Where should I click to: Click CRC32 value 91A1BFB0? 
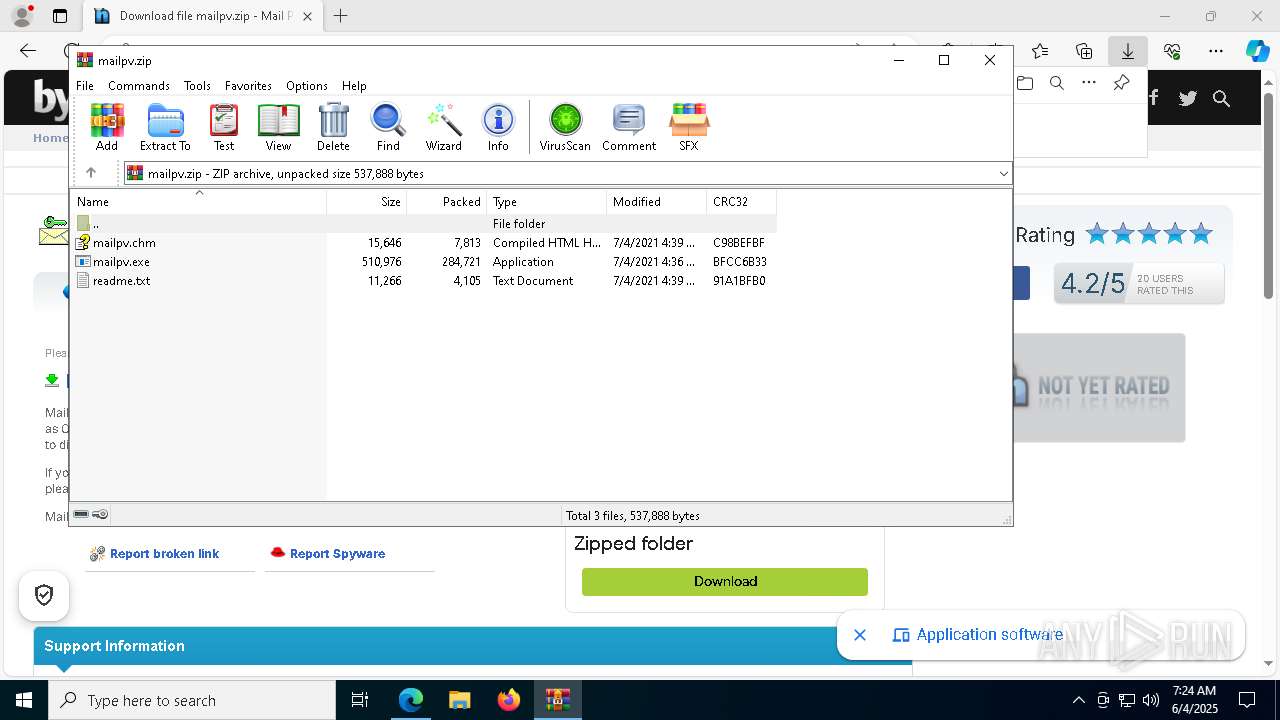(739, 281)
